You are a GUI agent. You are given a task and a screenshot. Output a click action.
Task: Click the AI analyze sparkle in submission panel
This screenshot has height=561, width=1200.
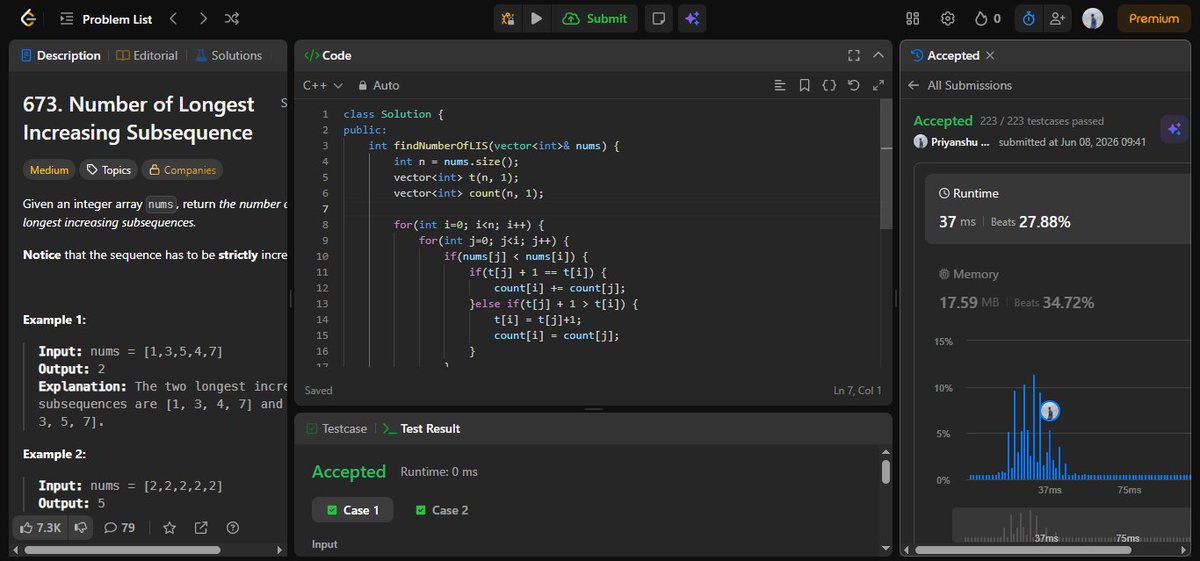tap(1174, 129)
